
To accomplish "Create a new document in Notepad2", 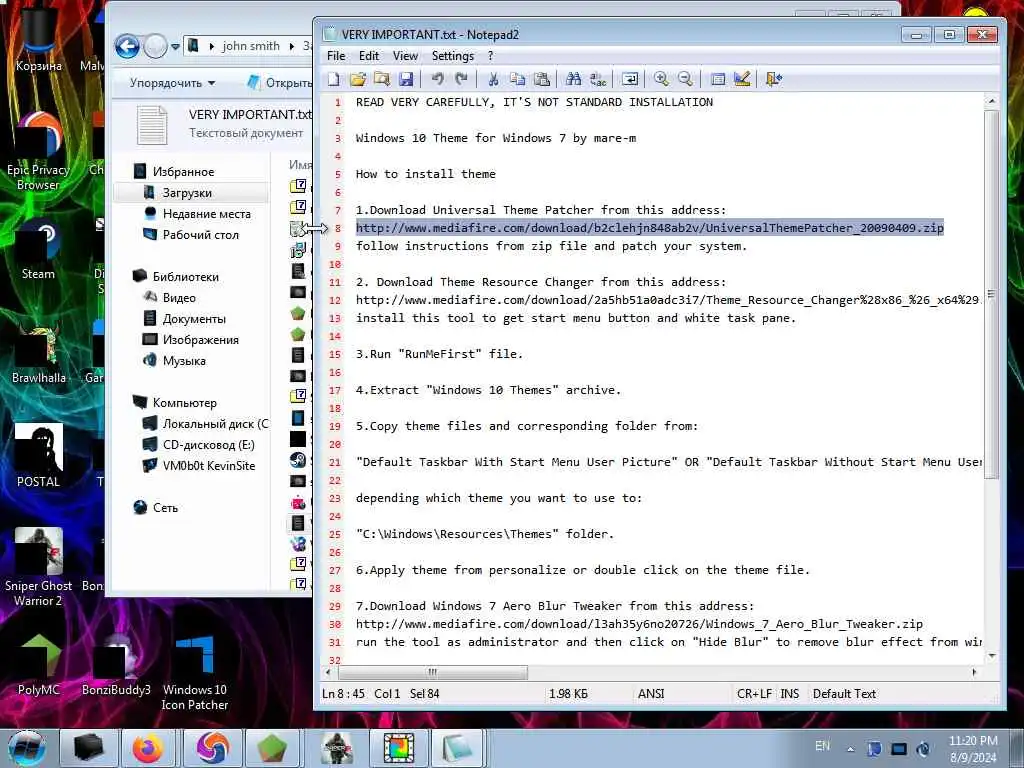I will [x=334, y=79].
